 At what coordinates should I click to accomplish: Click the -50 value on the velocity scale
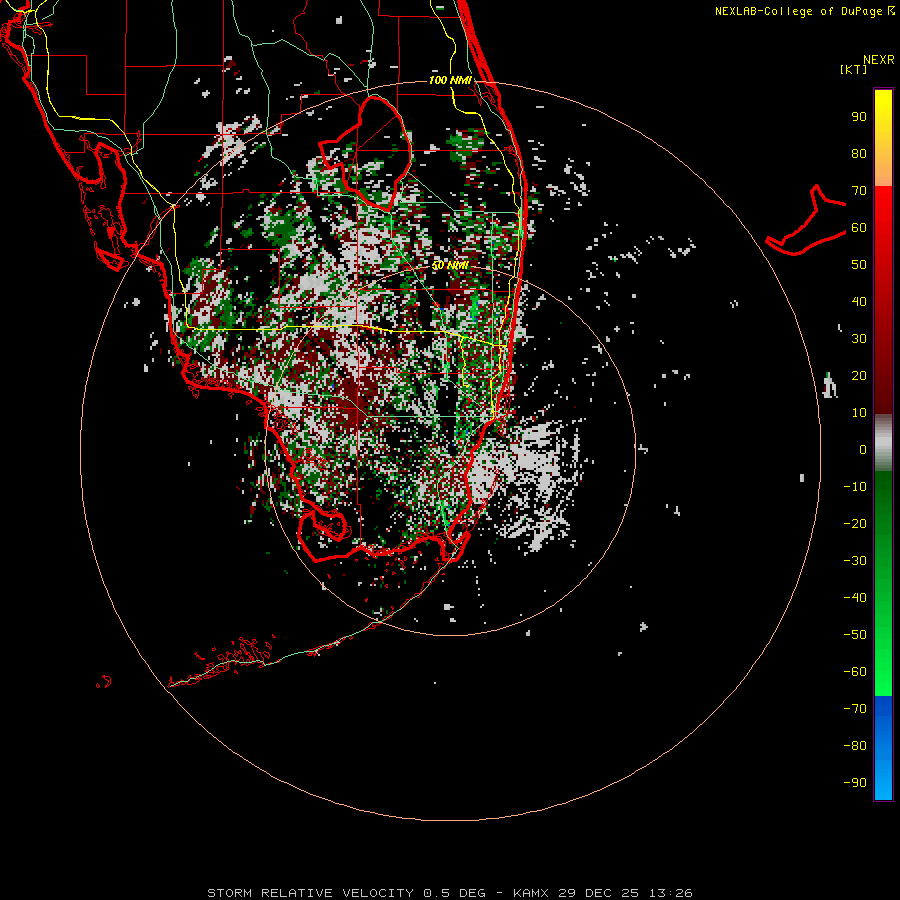(855, 635)
